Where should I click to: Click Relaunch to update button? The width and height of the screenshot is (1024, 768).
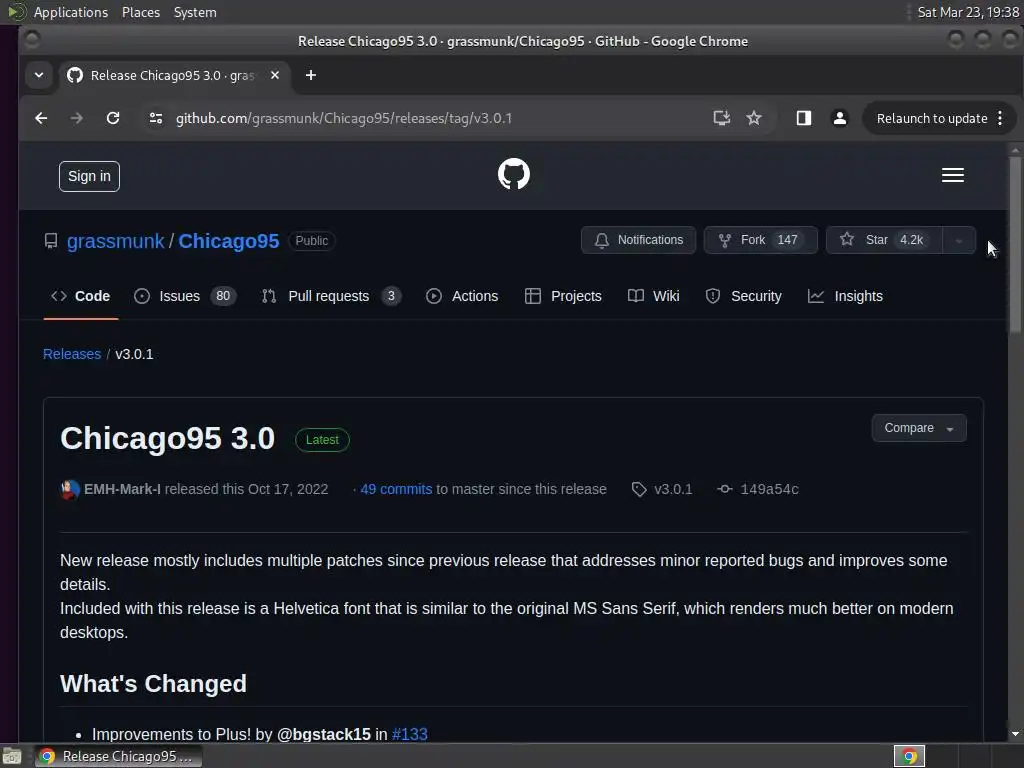pyautogui.click(x=932, y=118)
